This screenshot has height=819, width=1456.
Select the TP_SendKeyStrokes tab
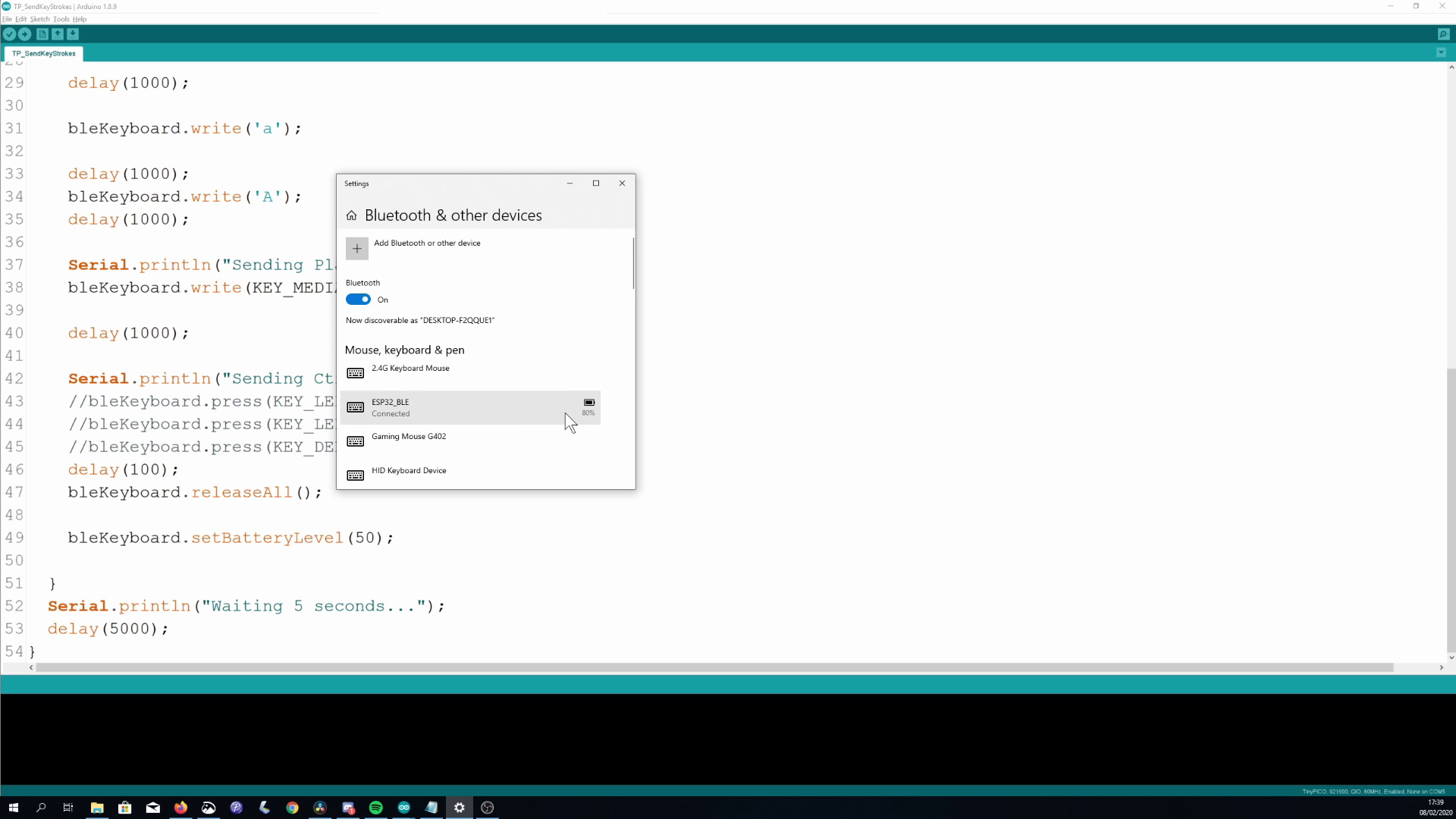pyautogui.click(x=44, y=54)
